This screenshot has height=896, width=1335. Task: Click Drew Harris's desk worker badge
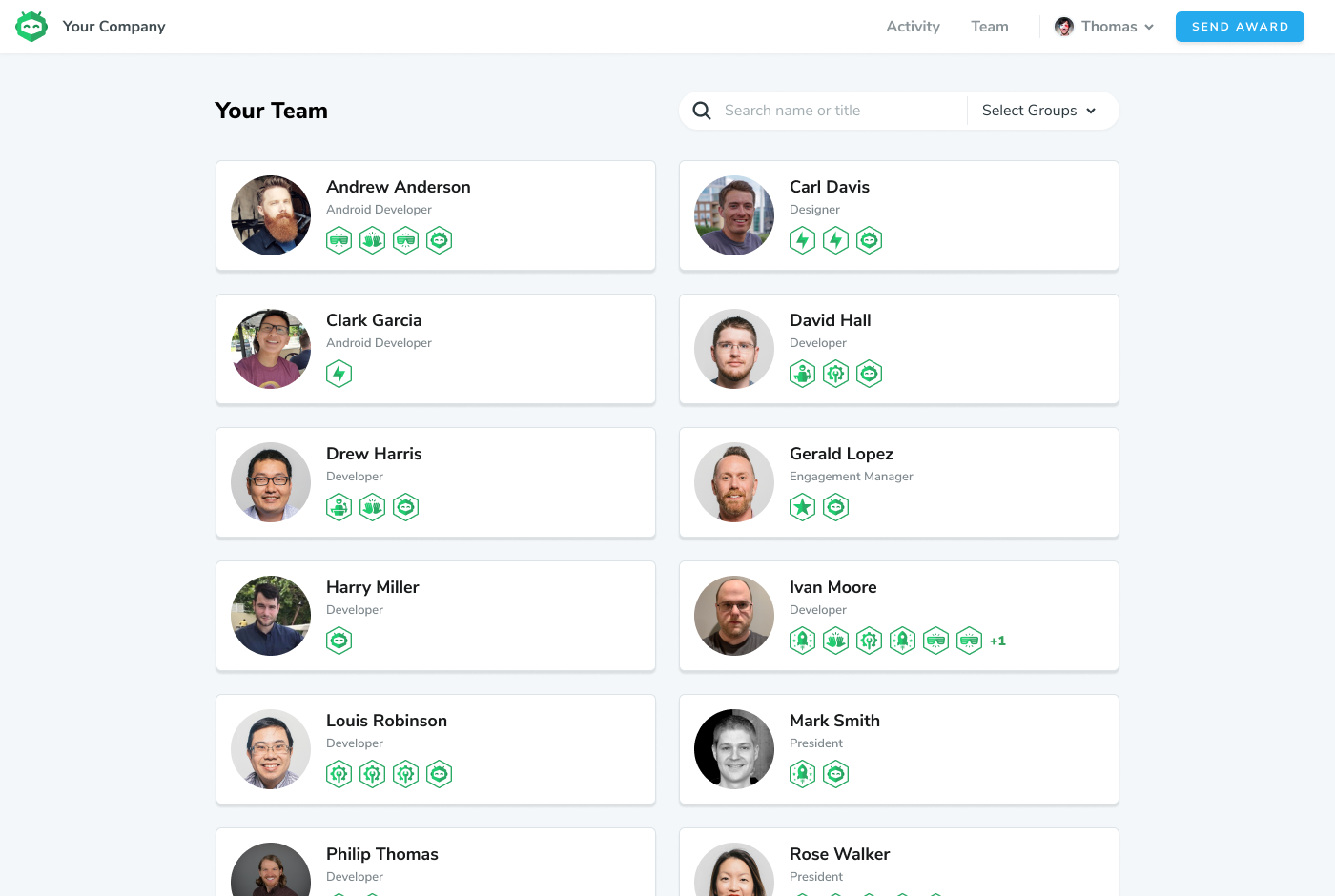(x=339, y=507)
